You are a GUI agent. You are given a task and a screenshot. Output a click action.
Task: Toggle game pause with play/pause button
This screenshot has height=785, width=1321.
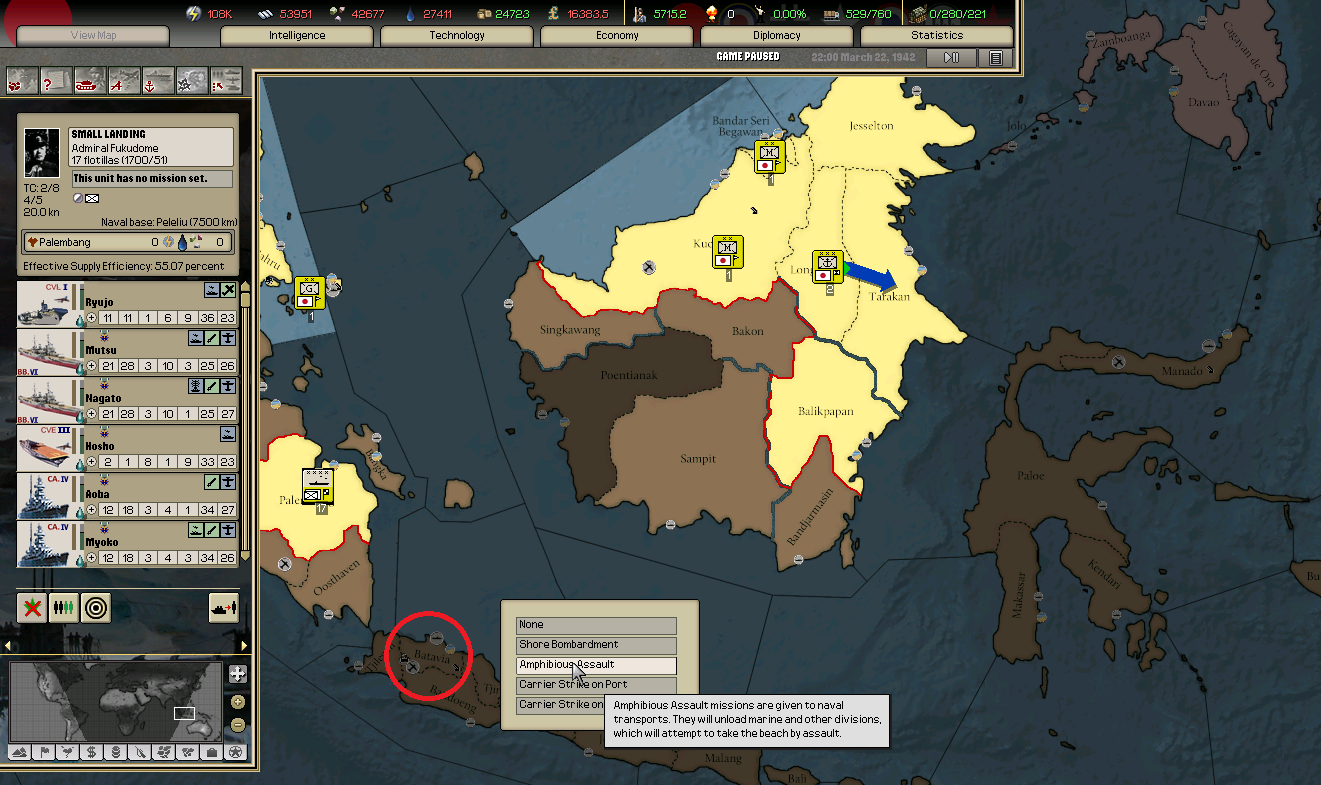[951, 58]
